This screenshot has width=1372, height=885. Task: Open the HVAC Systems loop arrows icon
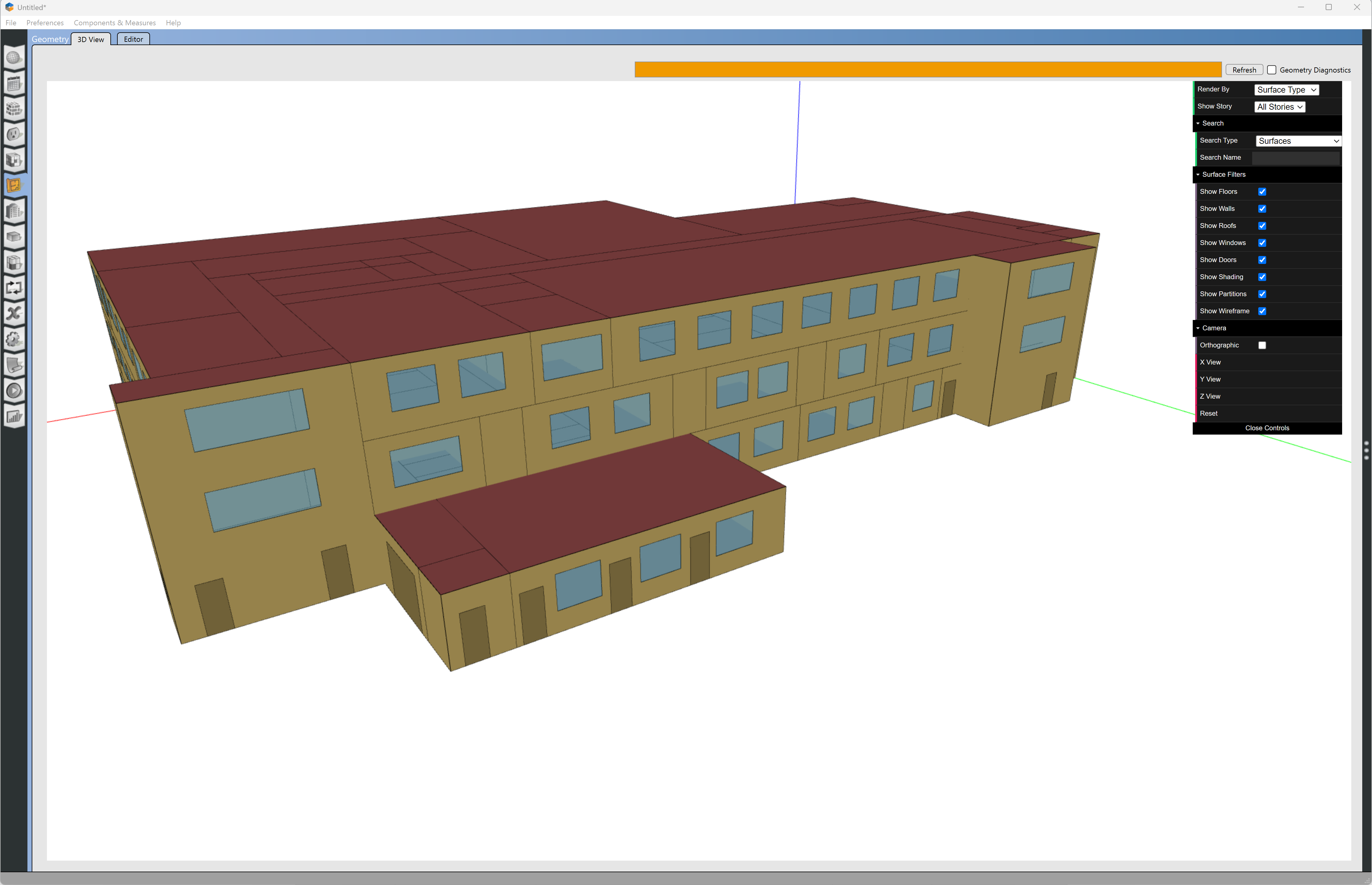click(x=14, y=288)
